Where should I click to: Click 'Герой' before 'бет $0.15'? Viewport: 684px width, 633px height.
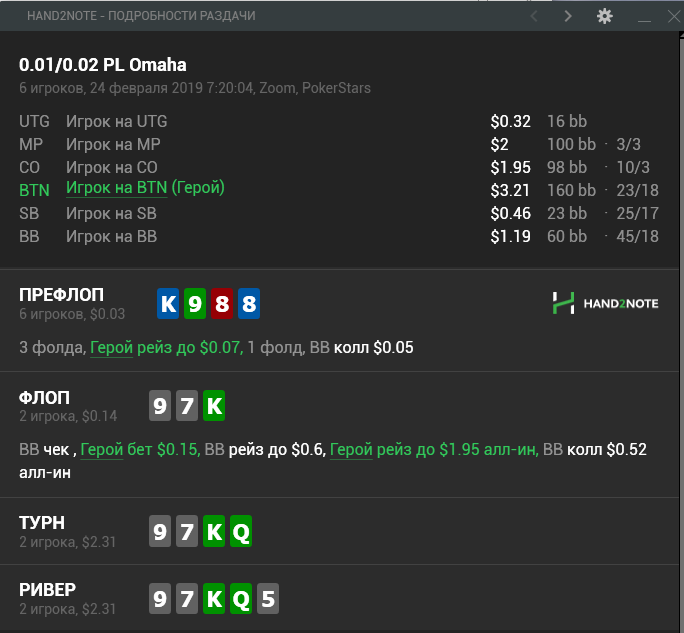[102, 449]
